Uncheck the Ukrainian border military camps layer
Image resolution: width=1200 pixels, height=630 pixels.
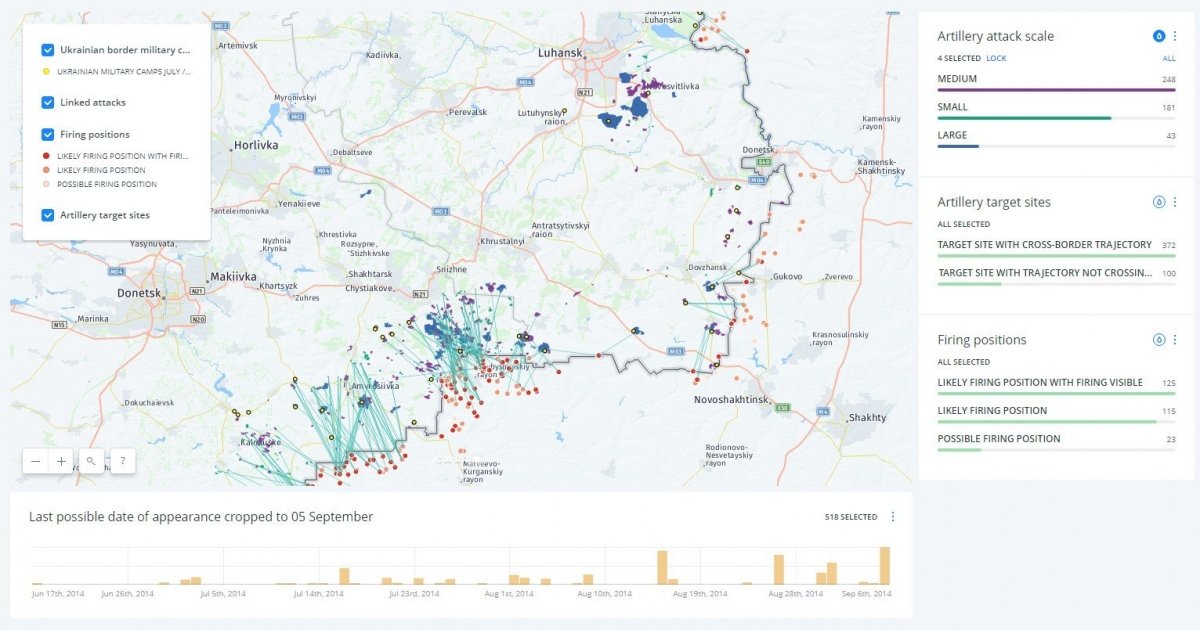click(x=48, y=50)
